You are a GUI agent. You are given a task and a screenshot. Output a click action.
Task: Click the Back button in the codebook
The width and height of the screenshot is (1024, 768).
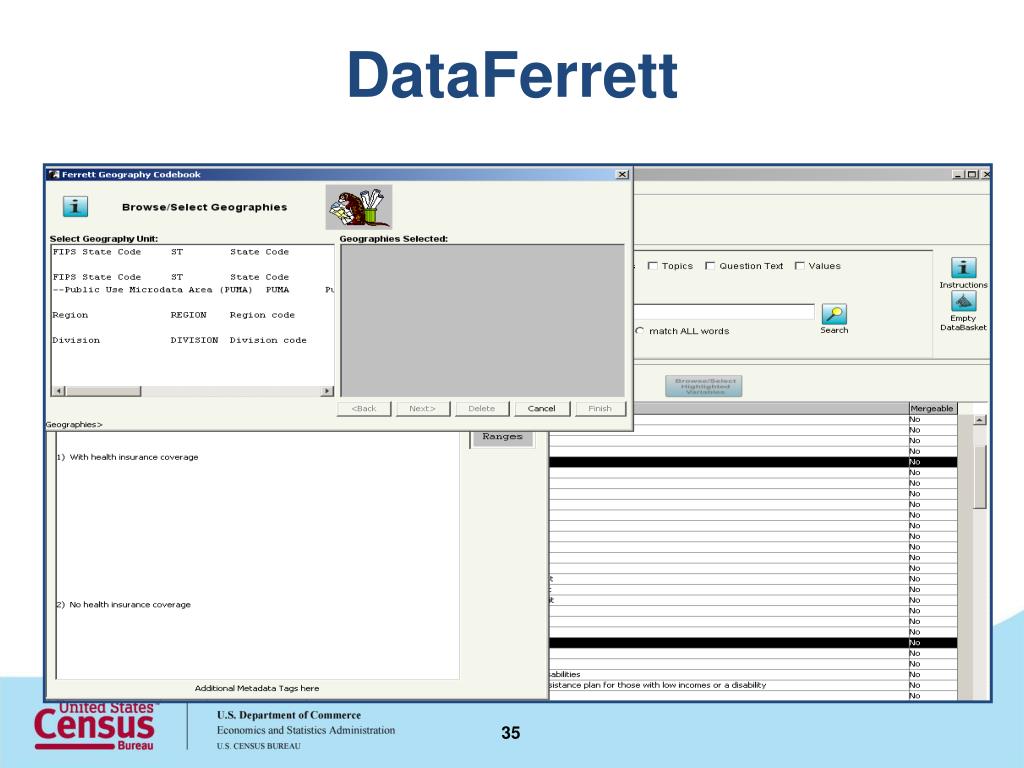(x=364, y=409)
